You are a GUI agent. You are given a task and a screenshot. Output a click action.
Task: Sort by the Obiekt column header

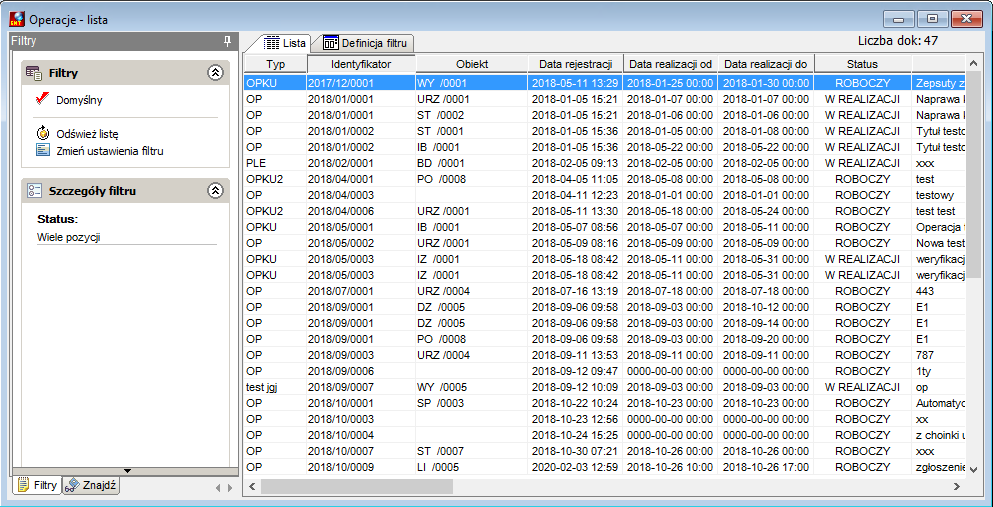point(472,64)
